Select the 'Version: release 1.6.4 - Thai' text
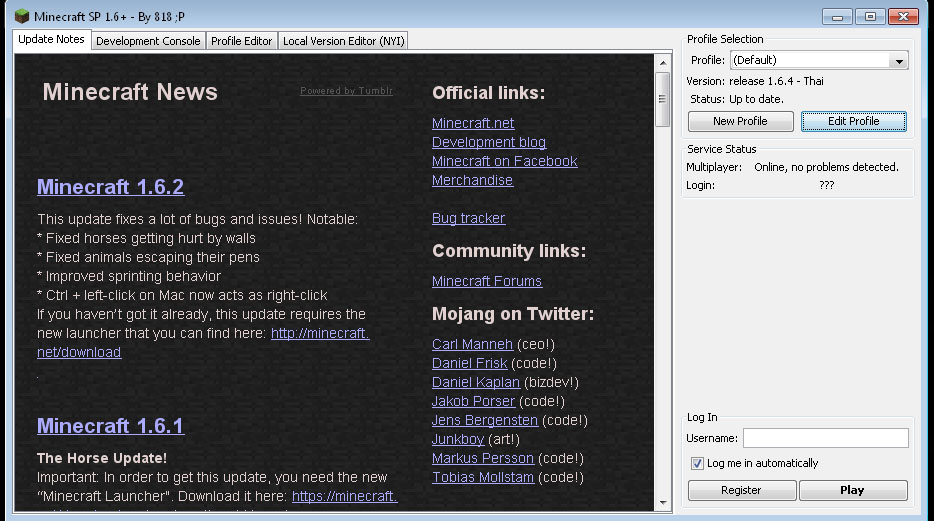Screen dimensions: 934x521 (x=755, y=81)
